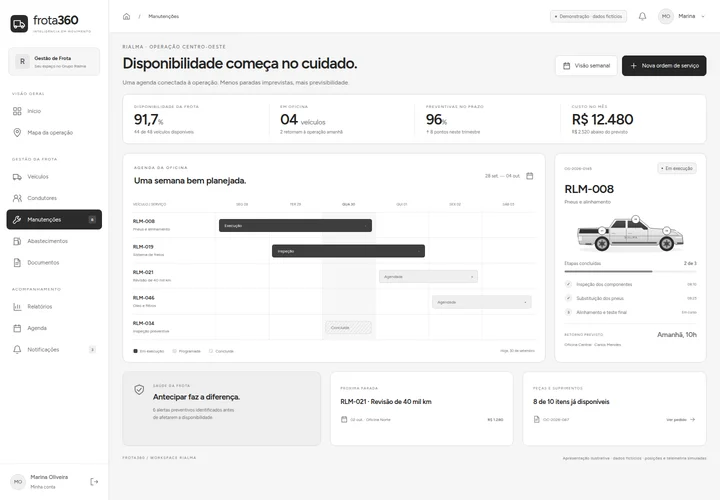This screenshot has width=720, height=500.
Task: Open Veículos in the sidebar
Action: pyautogui.click(x=54, y=177)
